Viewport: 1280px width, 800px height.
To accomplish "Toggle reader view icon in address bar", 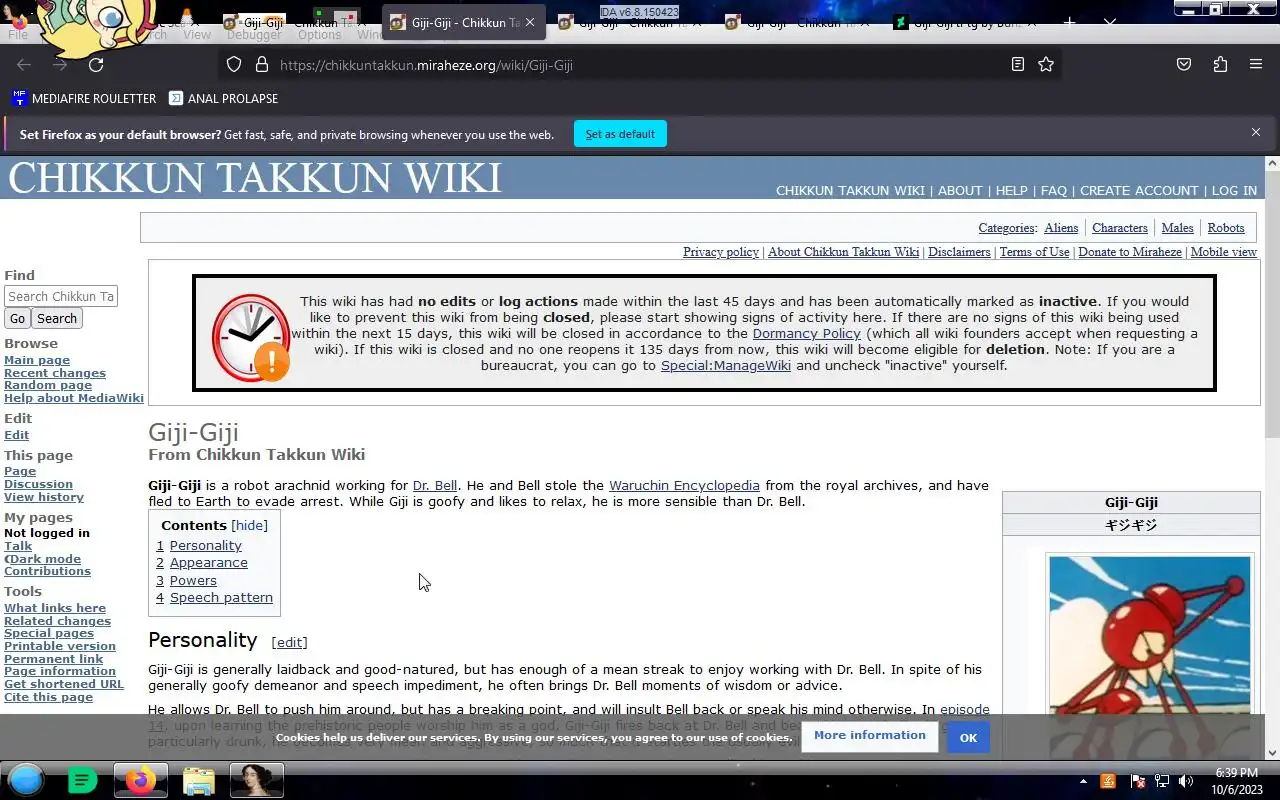I will (x=1018, y=65).
